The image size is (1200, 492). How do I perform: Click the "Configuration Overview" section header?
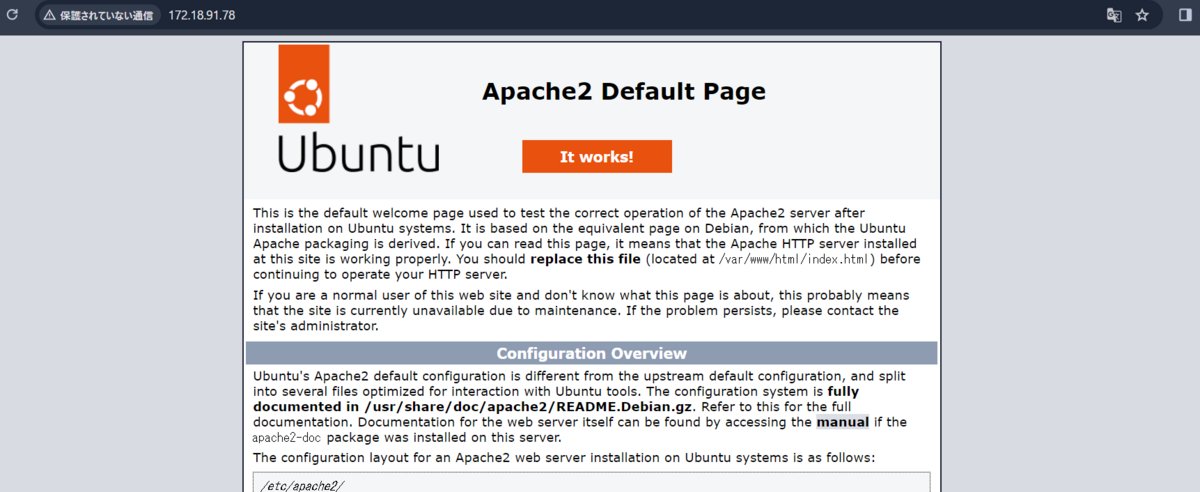click(591, 353)
